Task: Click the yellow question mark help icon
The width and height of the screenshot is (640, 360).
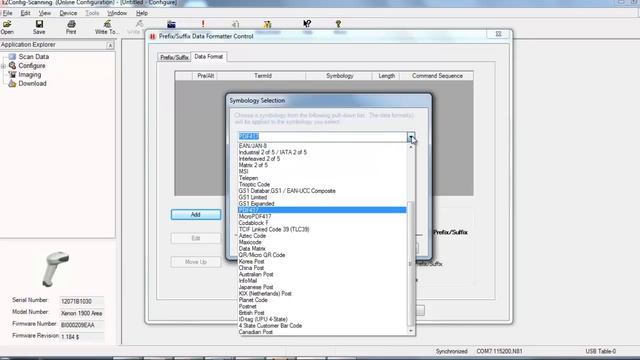Action: pos(338,24)
